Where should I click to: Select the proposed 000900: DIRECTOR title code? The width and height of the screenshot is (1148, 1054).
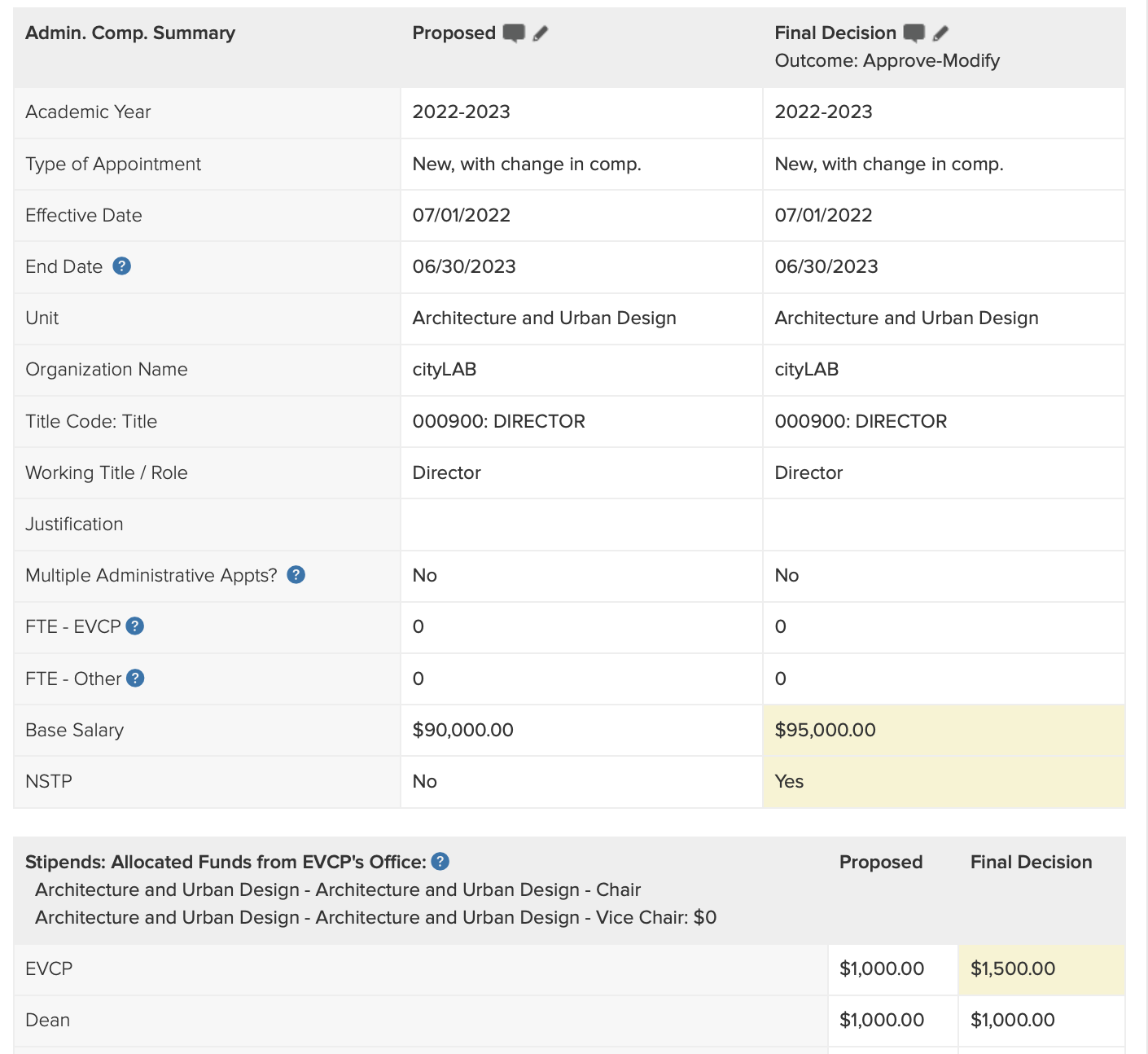(x=499, y=422)
